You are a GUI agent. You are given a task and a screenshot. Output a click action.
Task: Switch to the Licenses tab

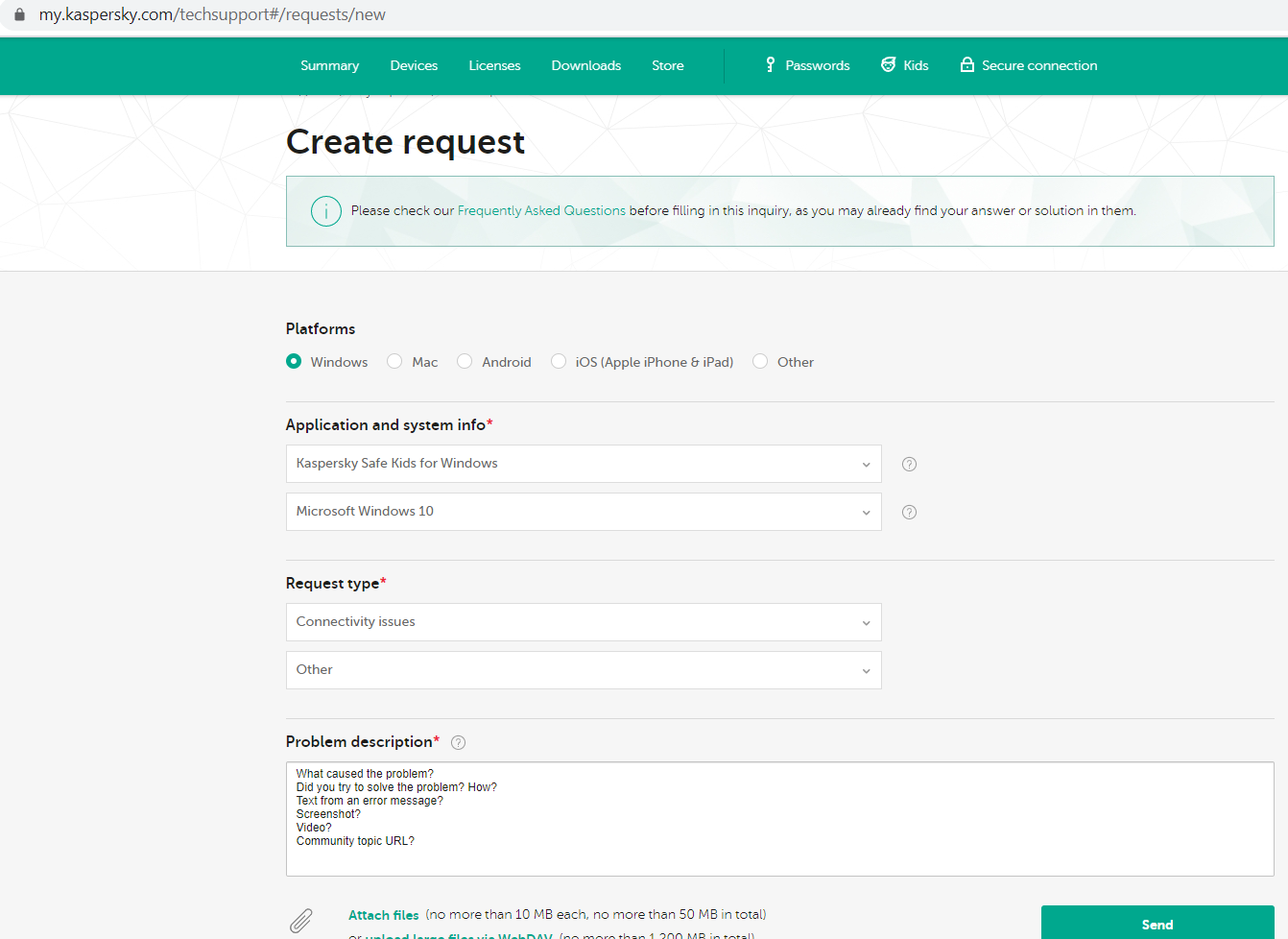pos(494,65)
